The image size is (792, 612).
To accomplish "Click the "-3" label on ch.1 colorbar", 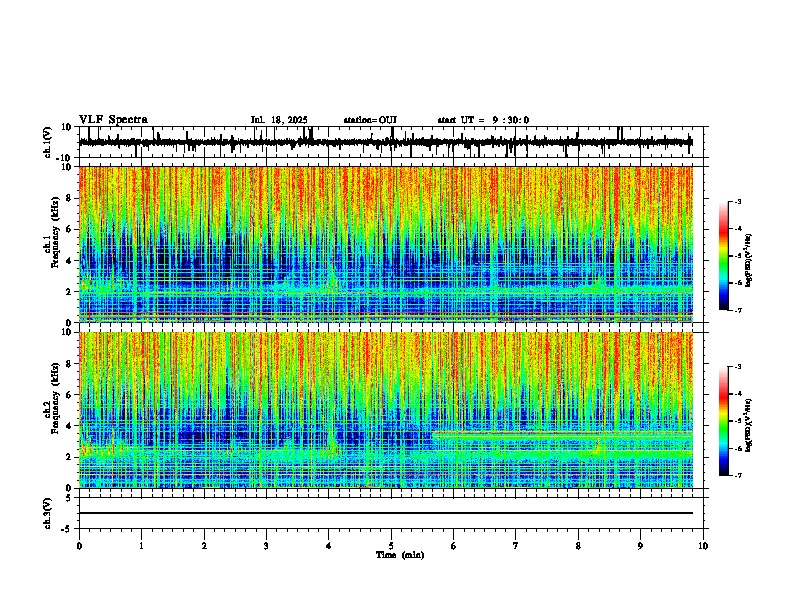I will (x=737, y=202).
